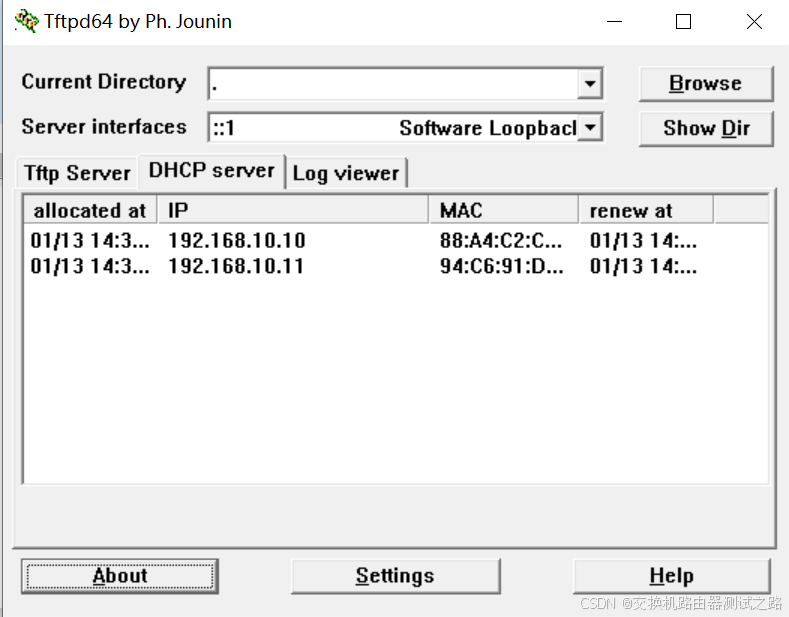Click the Help button
Viewport: 789px width, 617px height.
(x=672, y=576)
